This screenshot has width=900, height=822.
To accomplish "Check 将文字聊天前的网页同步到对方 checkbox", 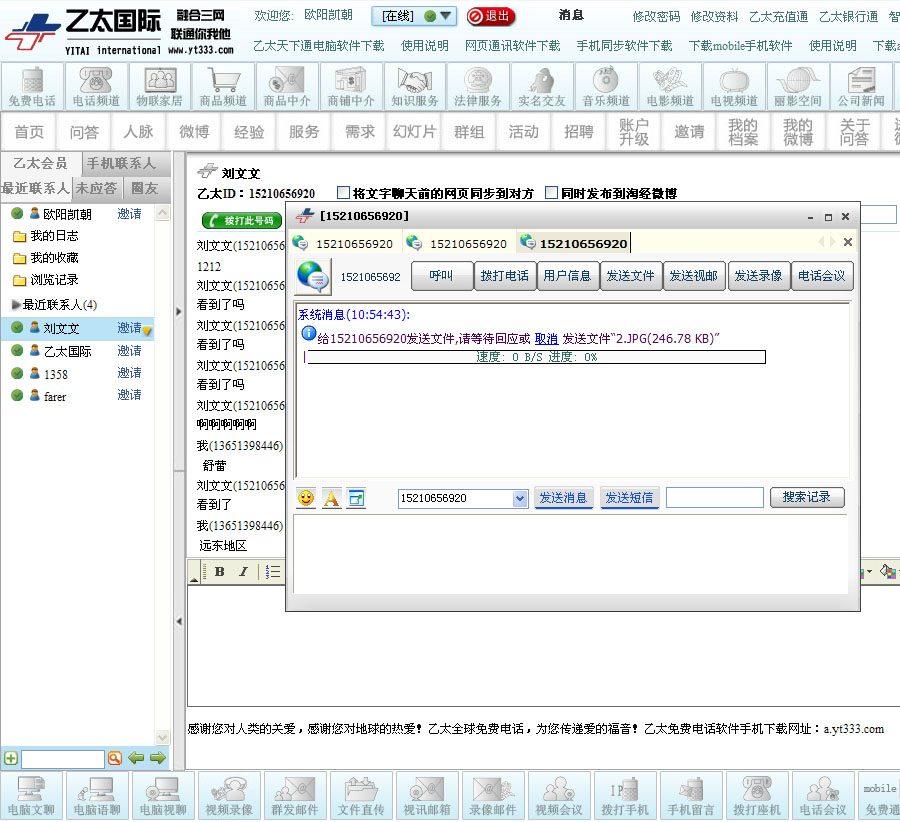I will pyautogui.click(x=343, y=192).
